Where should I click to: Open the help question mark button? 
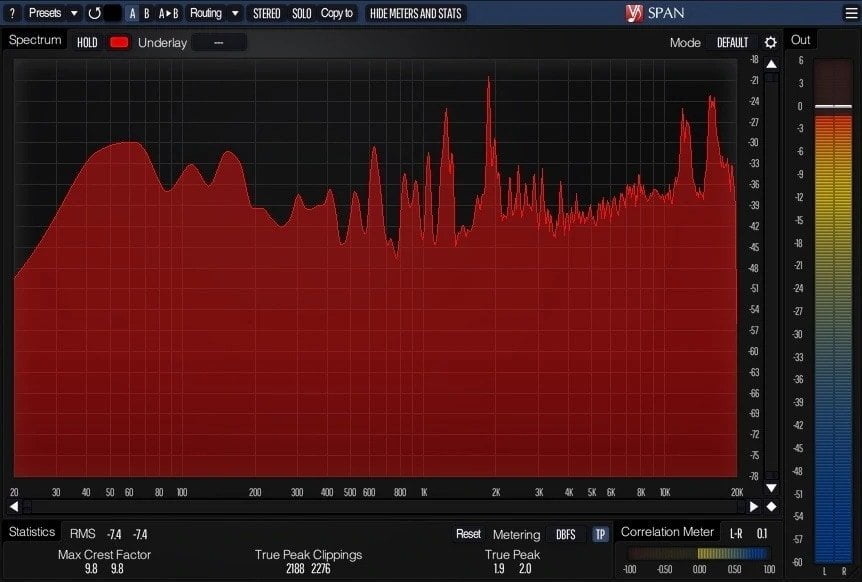point(12,13)
